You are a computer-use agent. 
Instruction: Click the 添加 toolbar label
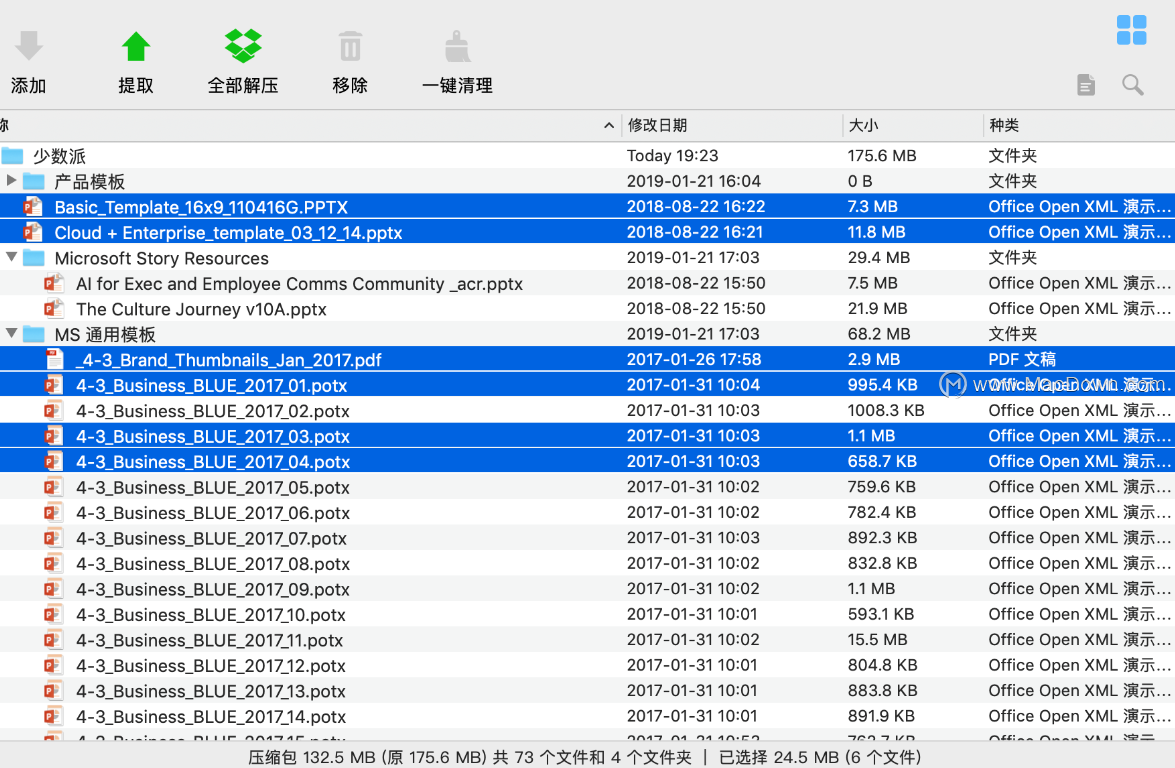click(28, 85)
